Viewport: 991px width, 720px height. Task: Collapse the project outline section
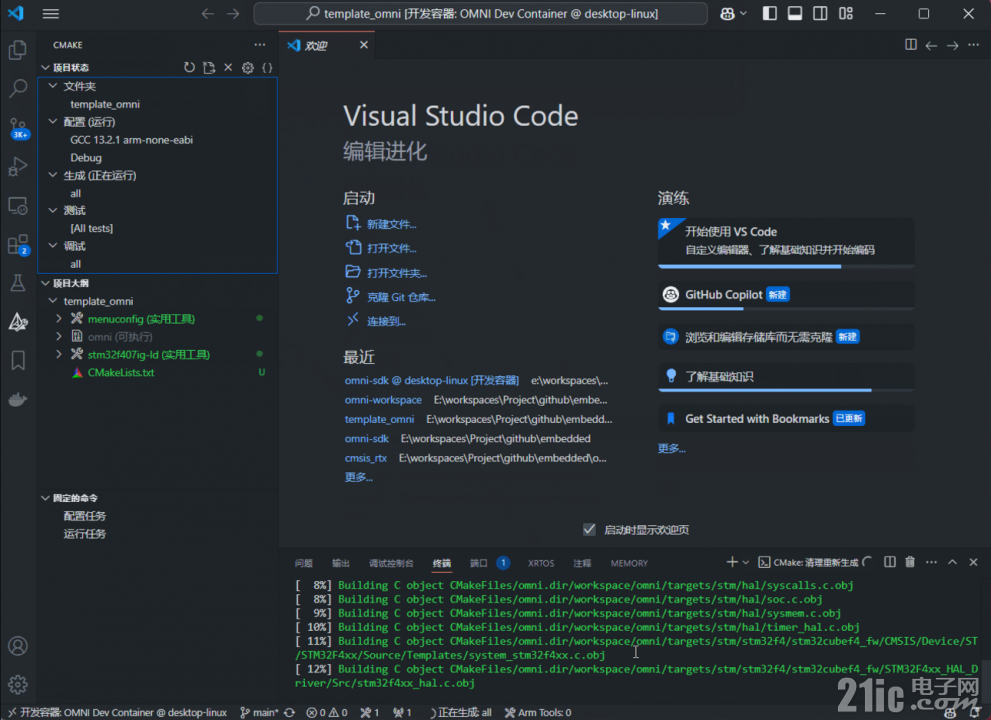point(46,283)
